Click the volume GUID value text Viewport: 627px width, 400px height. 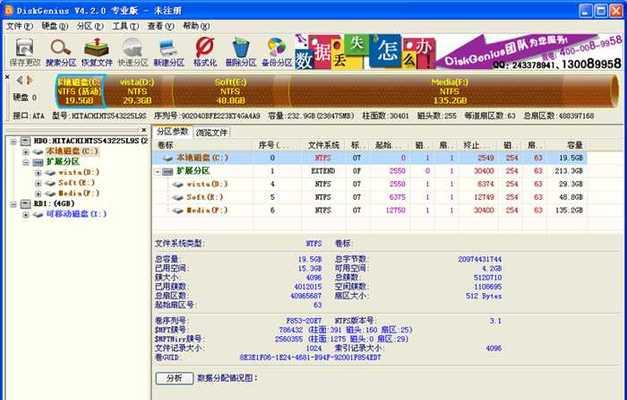click(x=310, y=357)
